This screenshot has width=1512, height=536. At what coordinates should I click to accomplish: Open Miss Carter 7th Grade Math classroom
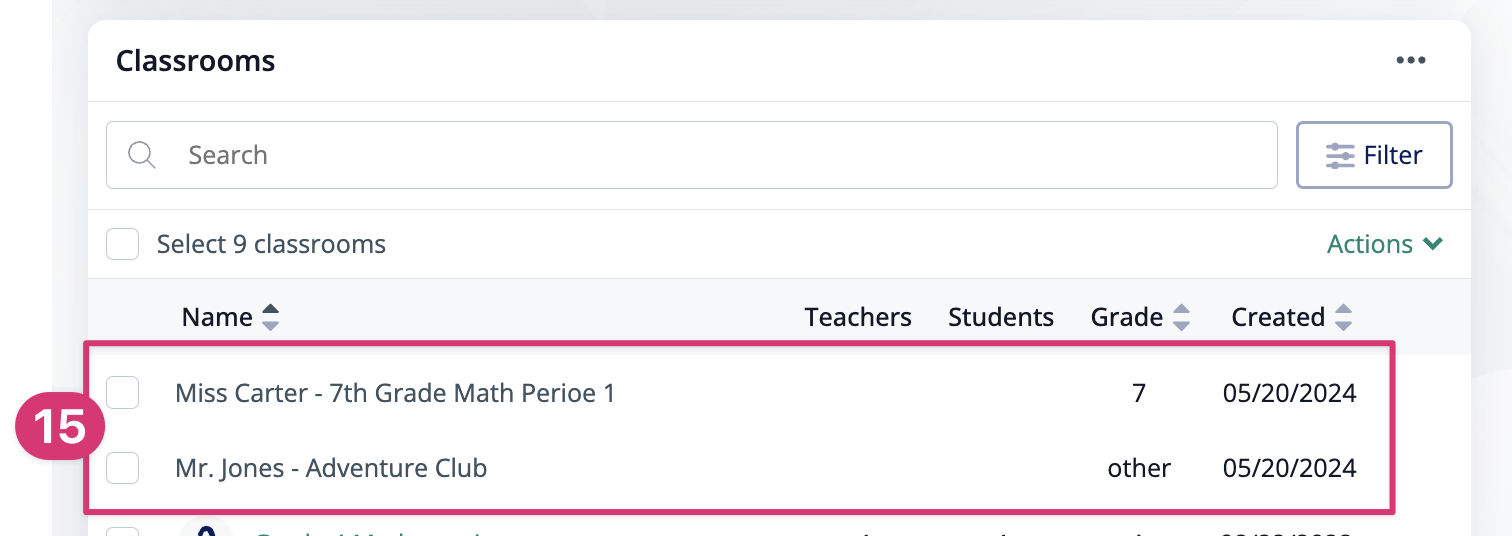click(395, 393)
